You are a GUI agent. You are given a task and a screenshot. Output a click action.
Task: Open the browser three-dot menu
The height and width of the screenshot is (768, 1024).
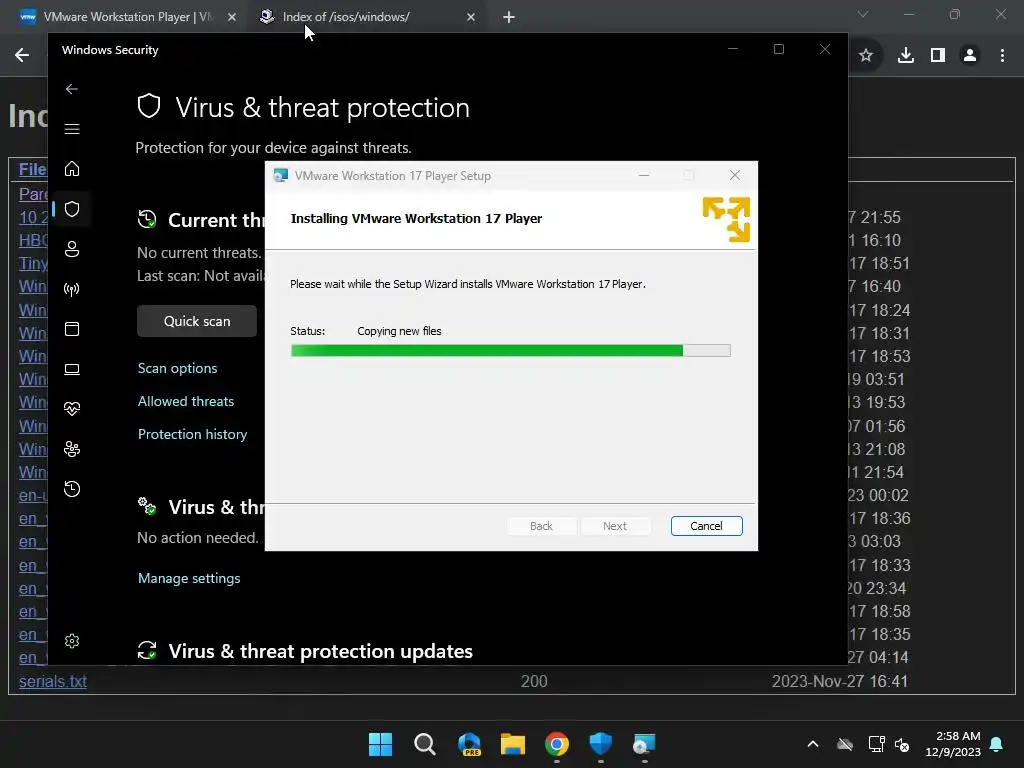(1002, 56)
